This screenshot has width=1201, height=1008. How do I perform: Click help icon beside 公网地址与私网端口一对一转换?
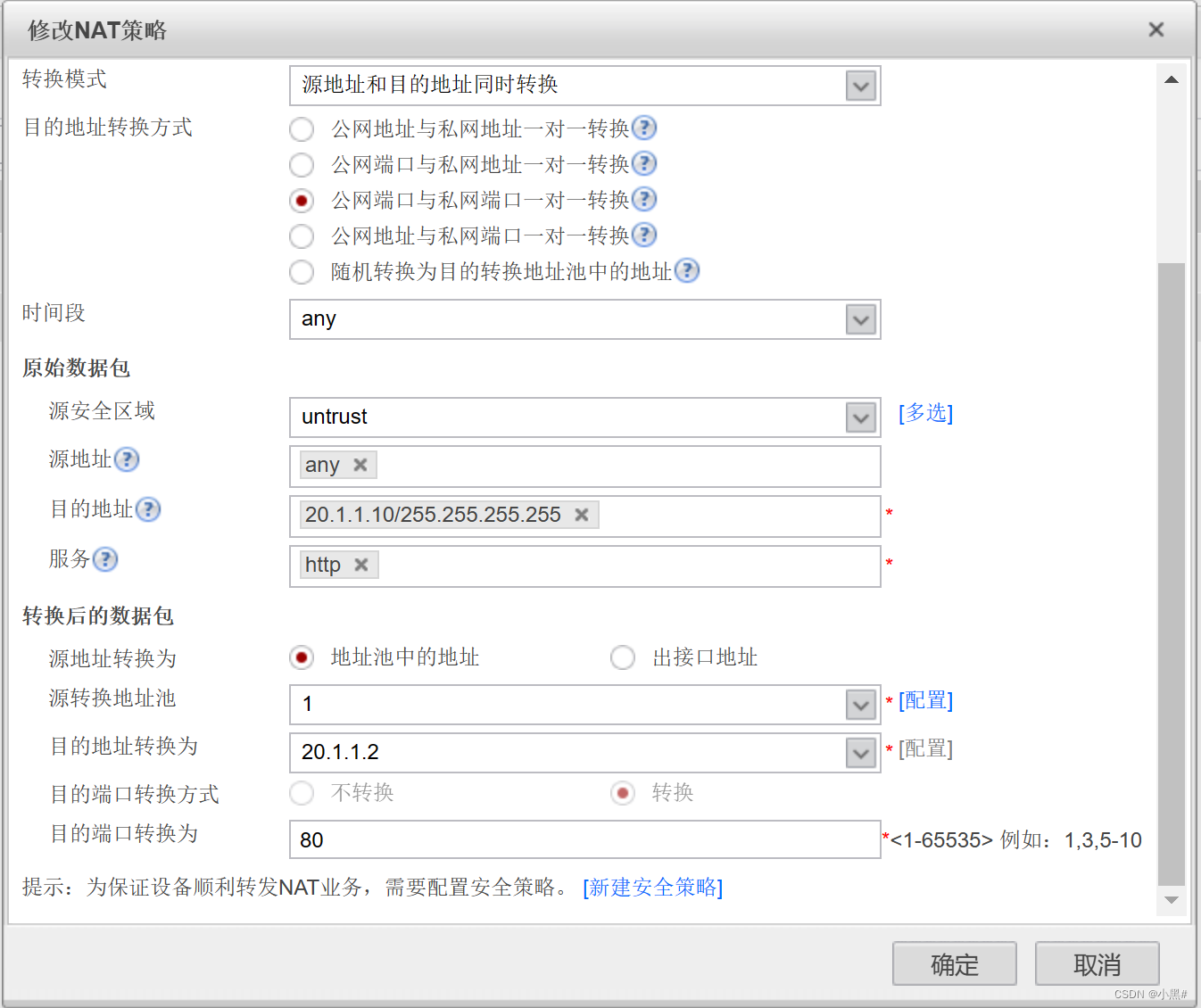[644, 235]
